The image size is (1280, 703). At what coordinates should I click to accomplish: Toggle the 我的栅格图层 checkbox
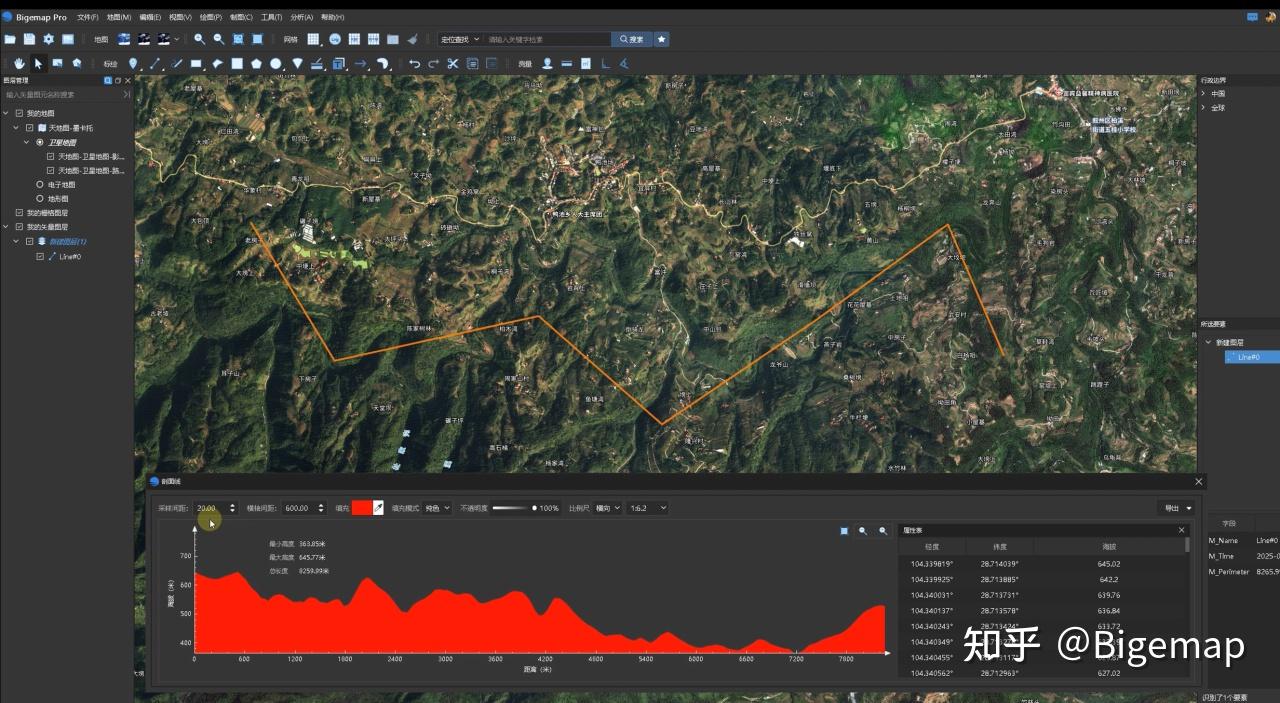coord(19,213)
